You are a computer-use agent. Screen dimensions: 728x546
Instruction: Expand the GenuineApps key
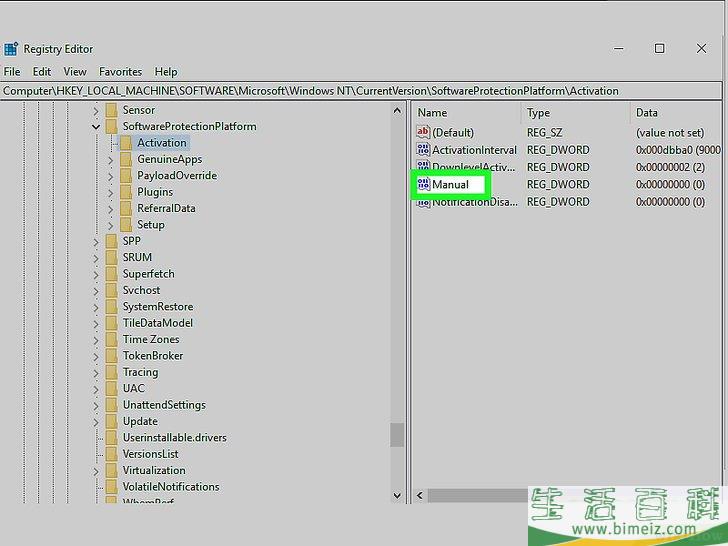pyautogui.click(x=110, y=160)
